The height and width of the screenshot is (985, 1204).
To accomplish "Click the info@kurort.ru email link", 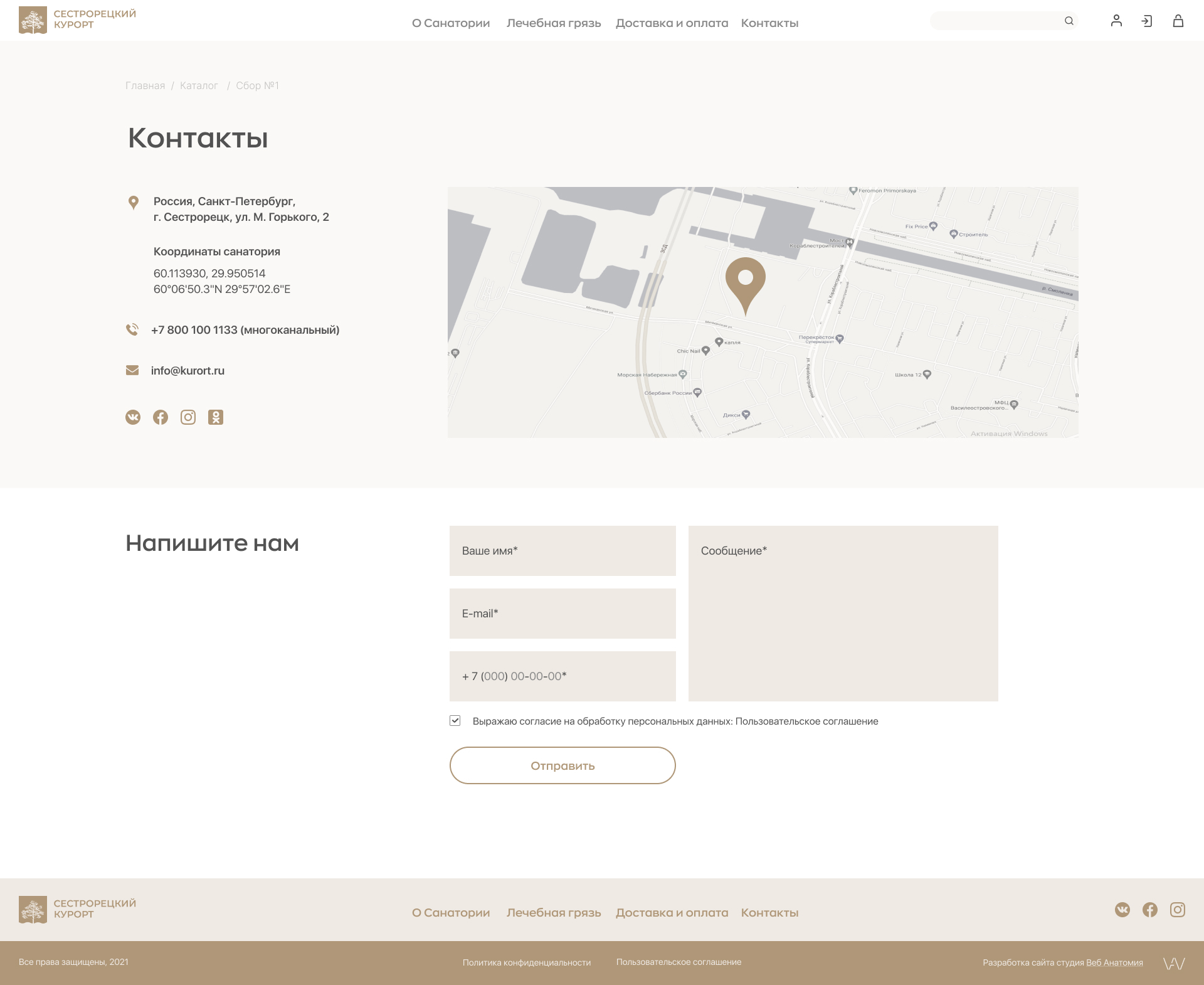I will (x=187, y=371).
